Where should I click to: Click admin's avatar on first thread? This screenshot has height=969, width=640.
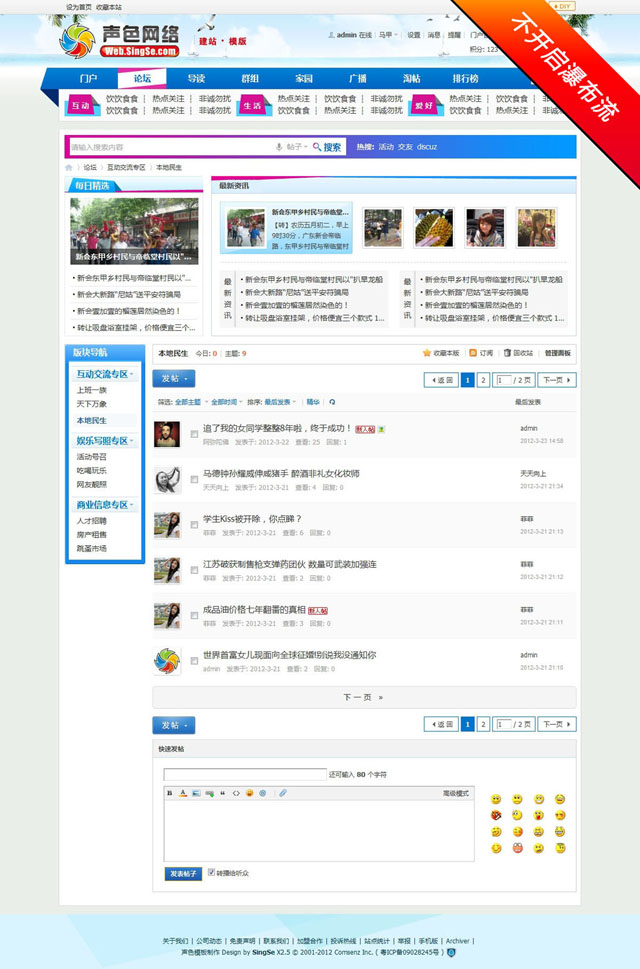pos(167,434)
